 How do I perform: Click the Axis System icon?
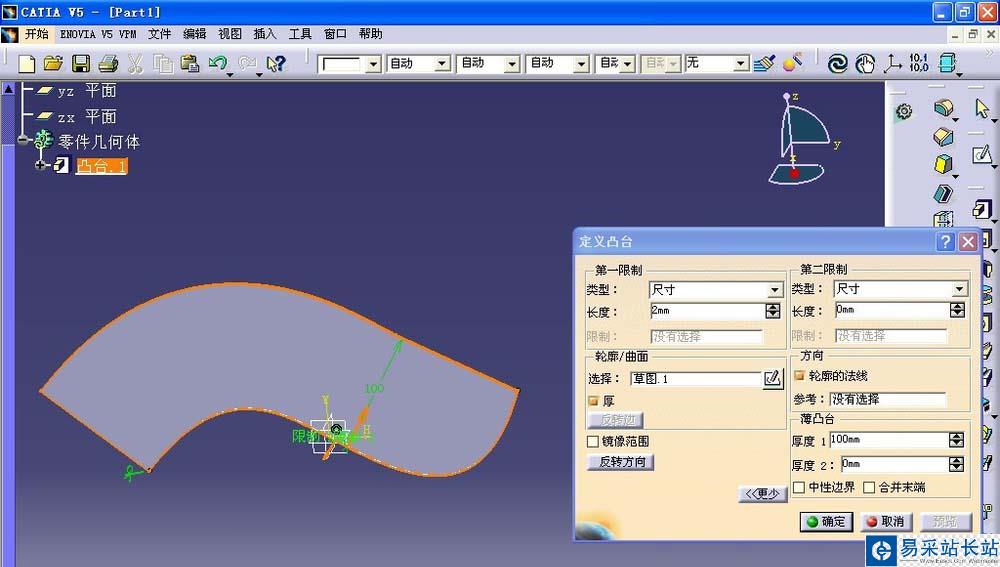coord(892,63)
